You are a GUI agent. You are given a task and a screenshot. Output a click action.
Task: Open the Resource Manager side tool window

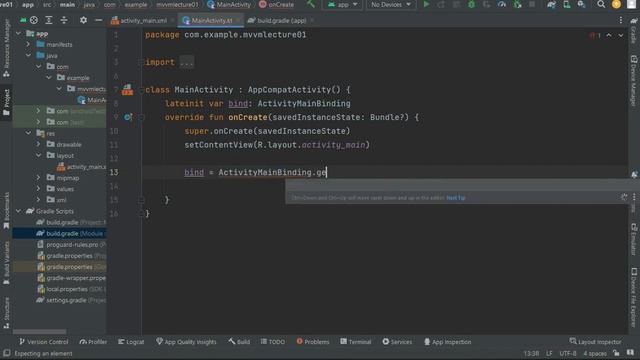click(x=7, y=48)
